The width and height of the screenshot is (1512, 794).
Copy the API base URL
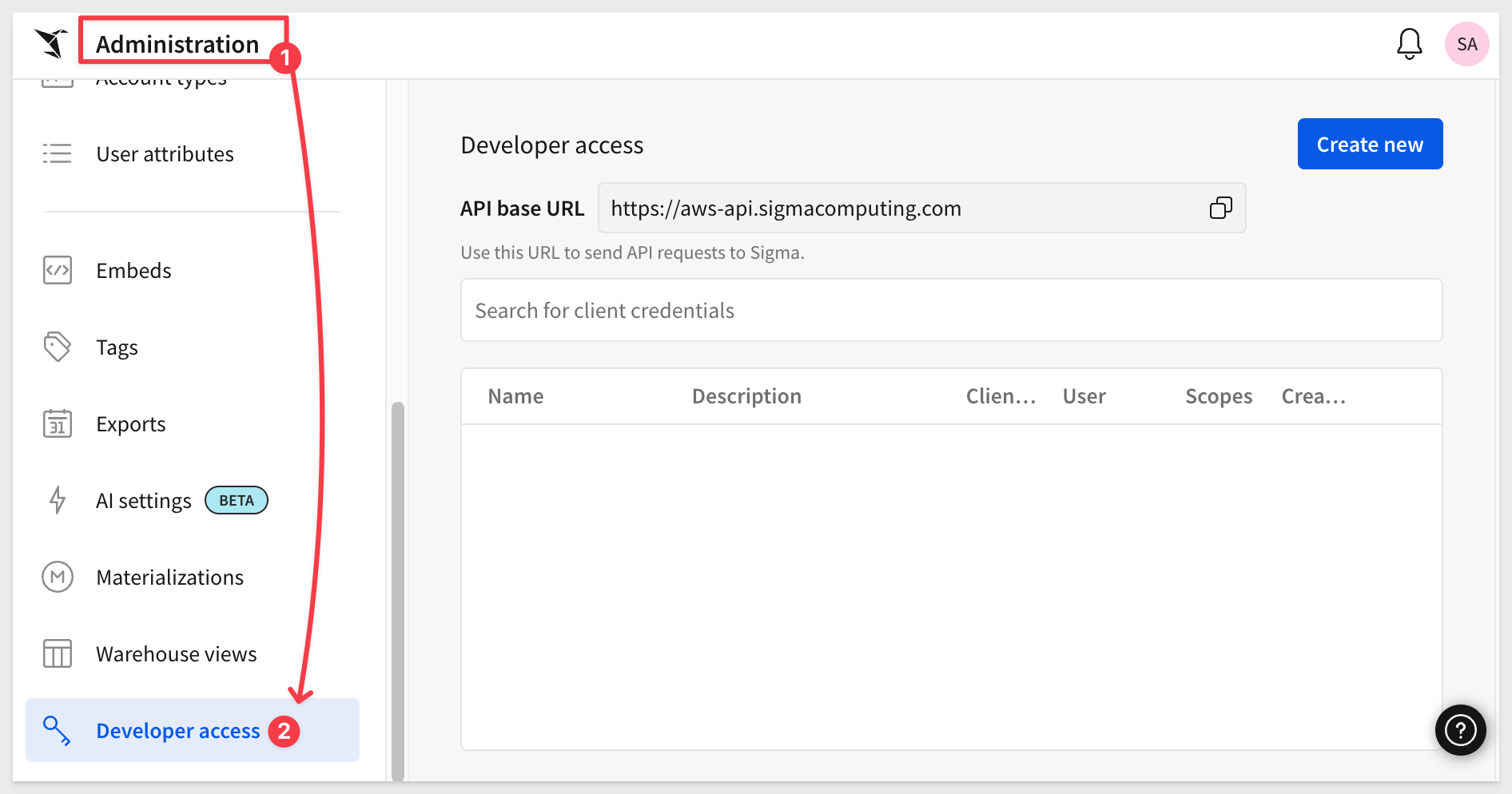pos(1220,208)
